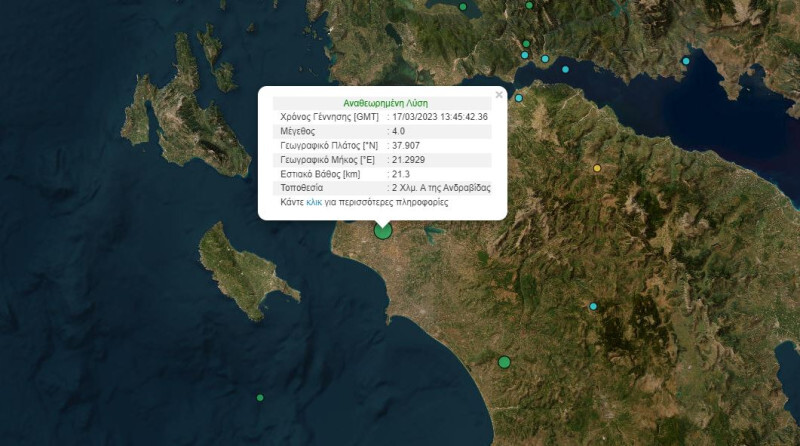Click the large green marker below the popup
This screenshot has height=446, width=800.
[x=383, y=231]
